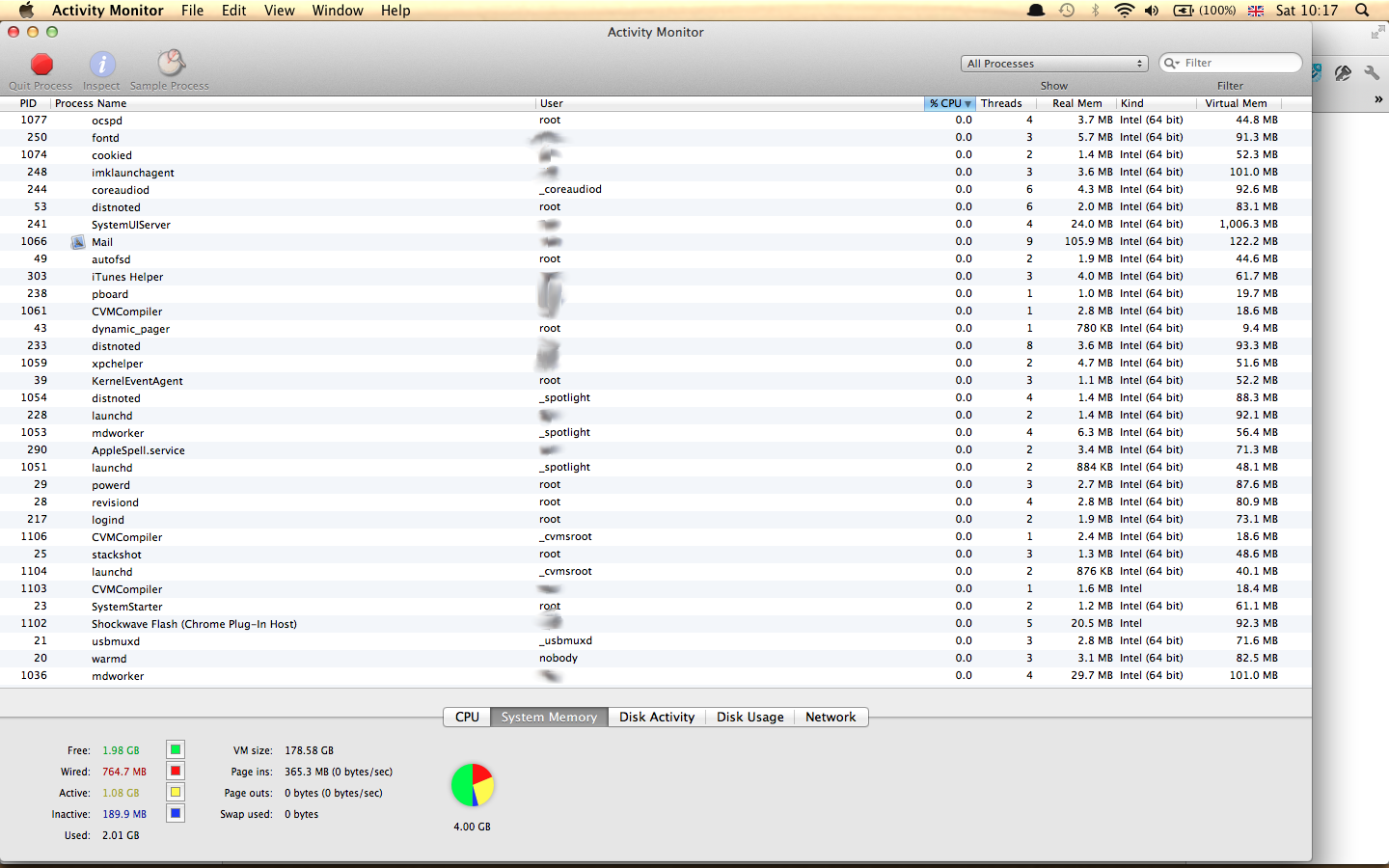Screen dimensions: 1389x868
Task: Click the British flag input source icon
Action: 1255,11
